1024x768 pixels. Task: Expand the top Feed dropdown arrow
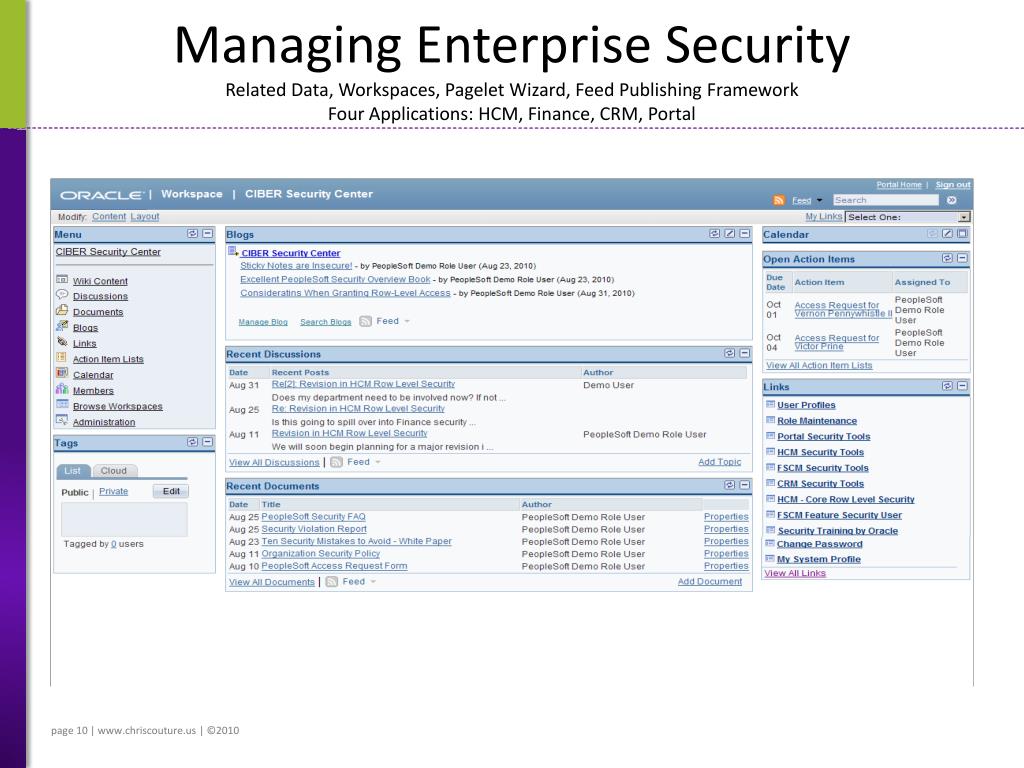(820, 200)
